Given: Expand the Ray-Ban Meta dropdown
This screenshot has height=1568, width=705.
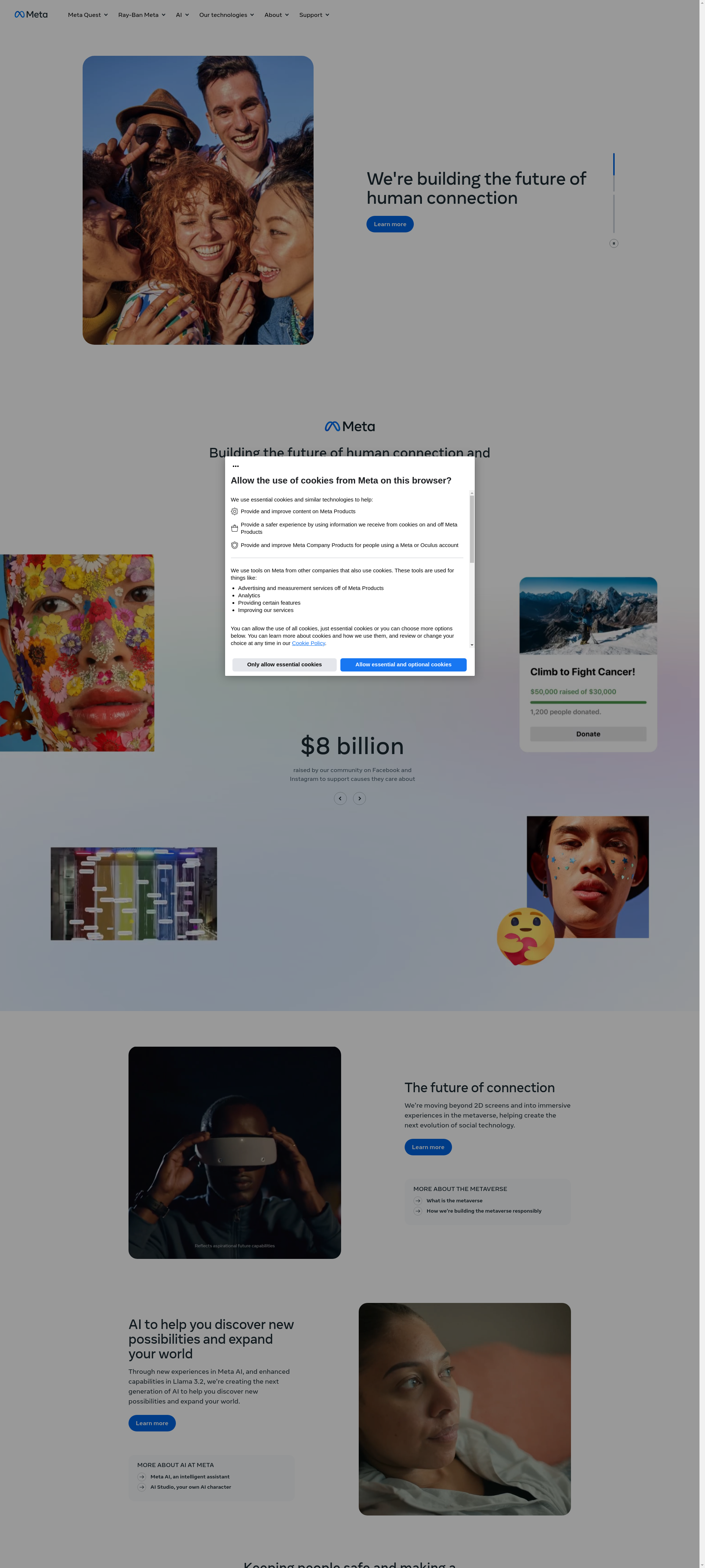Looking at the screenshot, I should point(142,15).
